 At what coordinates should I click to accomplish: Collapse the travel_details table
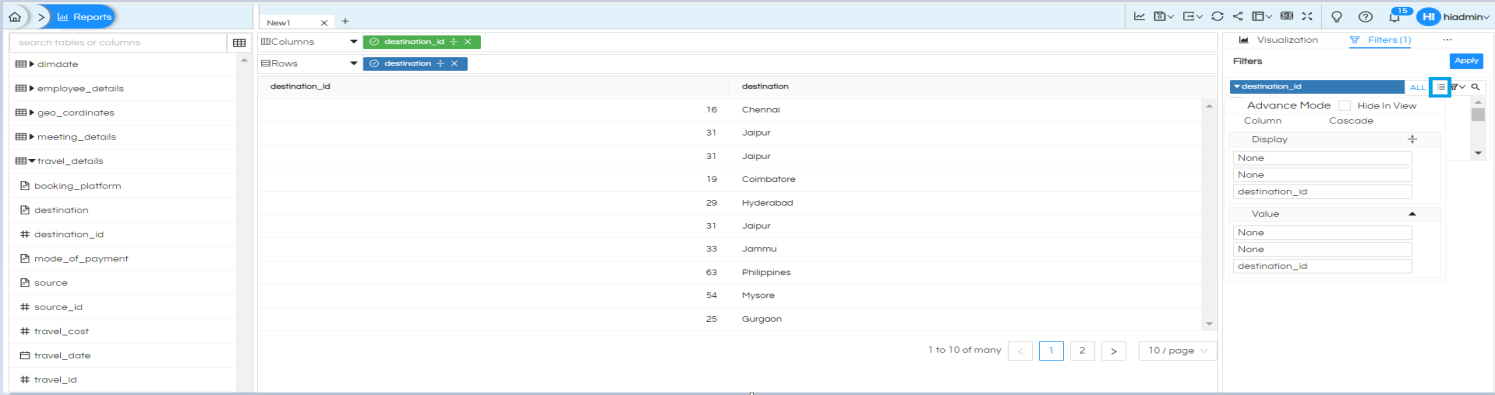click(x=31, y=161)
